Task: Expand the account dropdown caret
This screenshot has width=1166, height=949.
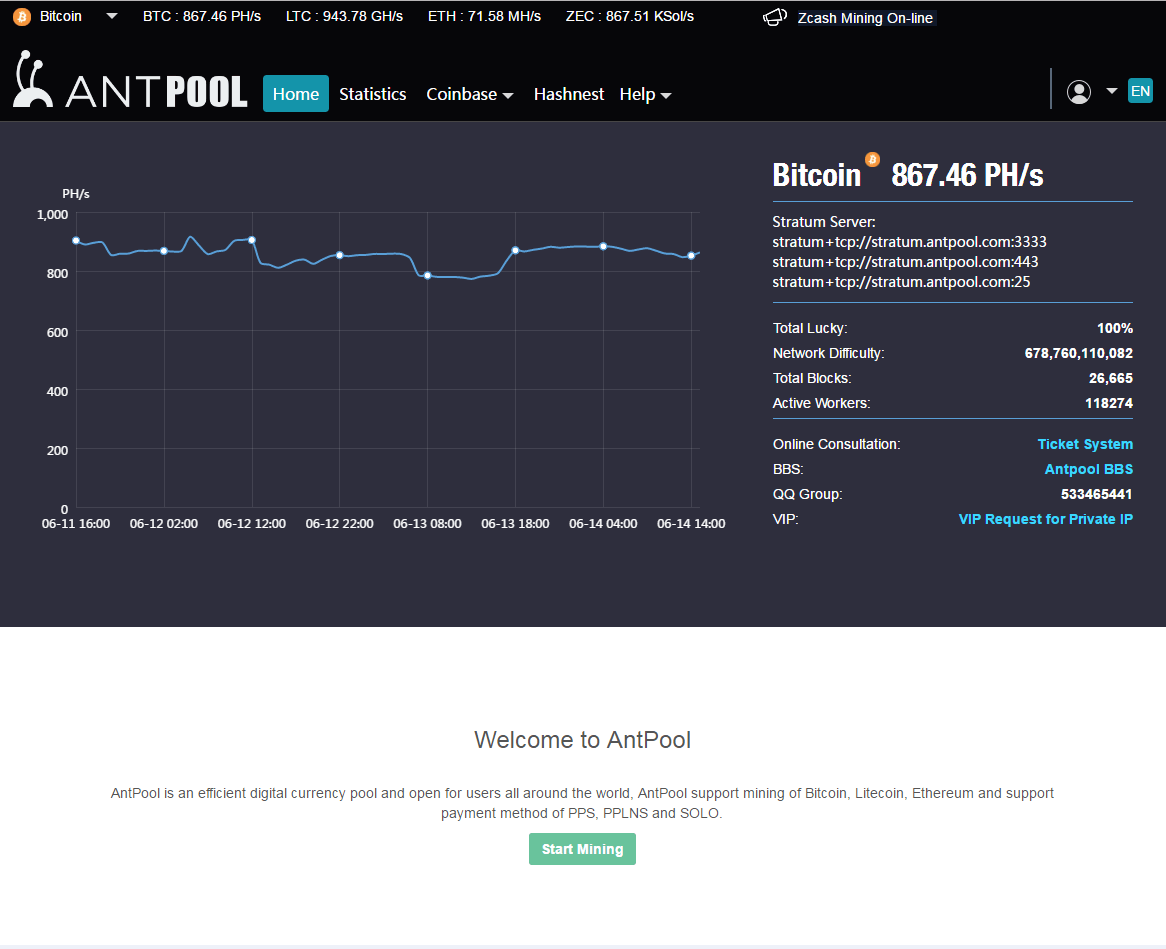Action: 1112,91
